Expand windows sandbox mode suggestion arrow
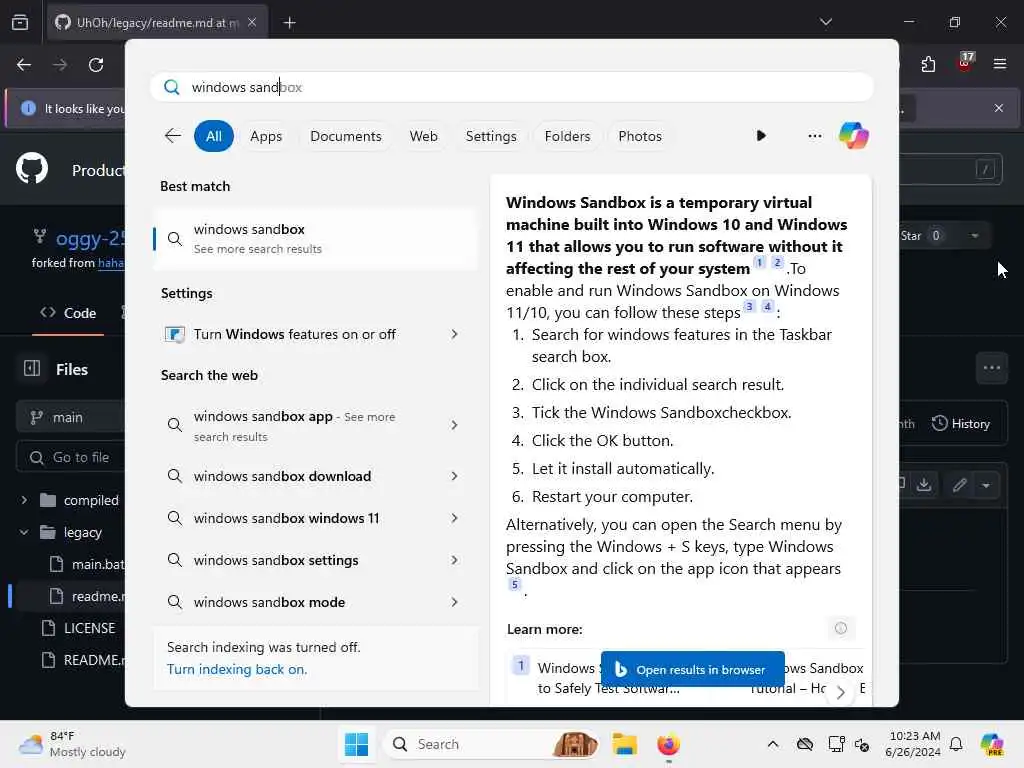 pos(455,602)
